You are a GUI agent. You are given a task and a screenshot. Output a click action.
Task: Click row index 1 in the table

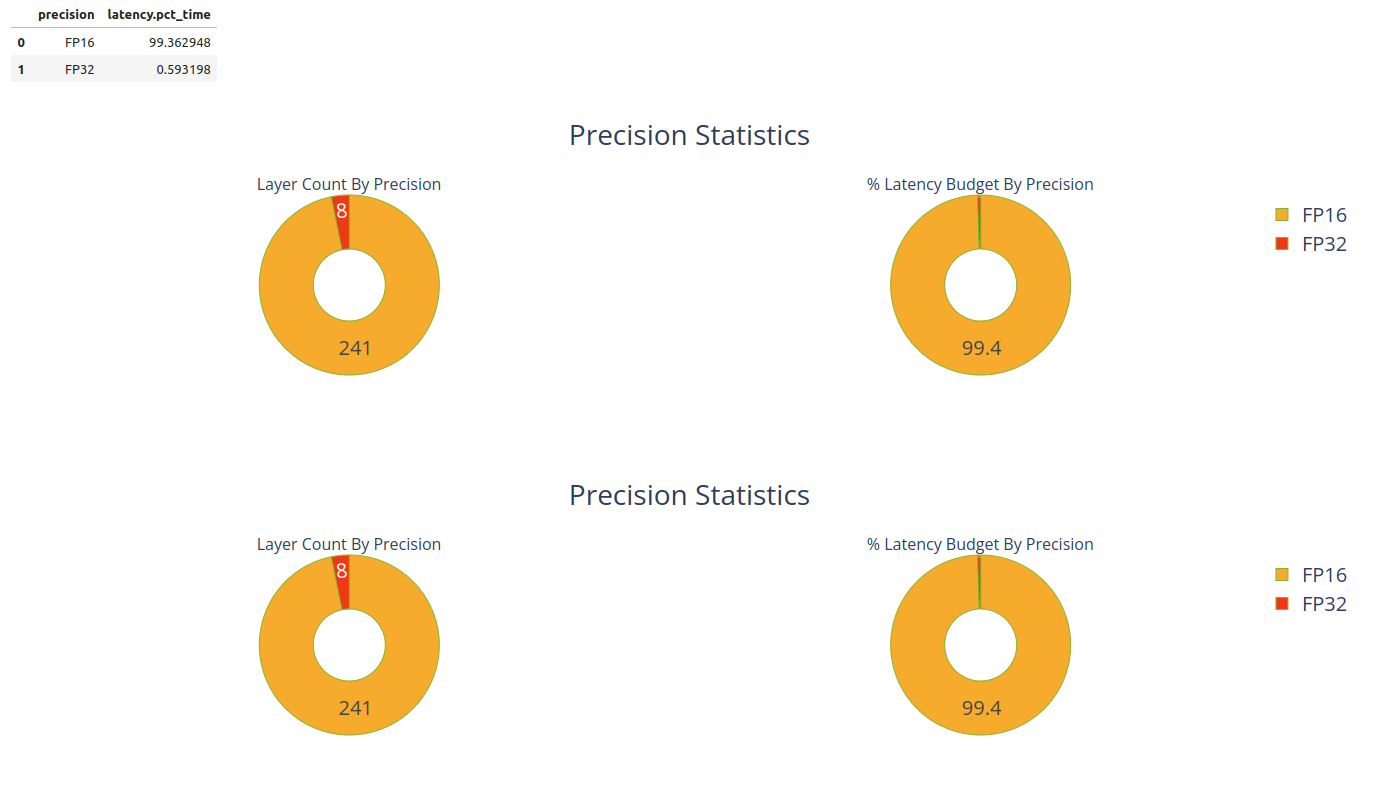(x=21, y=70)
